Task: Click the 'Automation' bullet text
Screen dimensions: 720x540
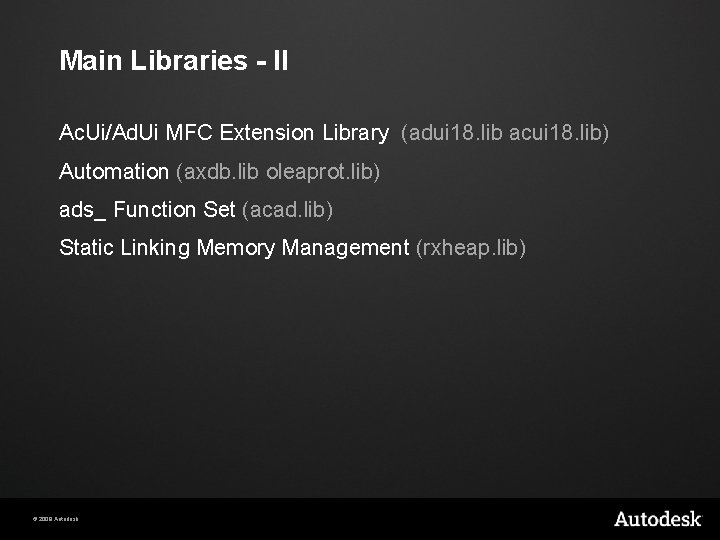Action: point(114,171)
